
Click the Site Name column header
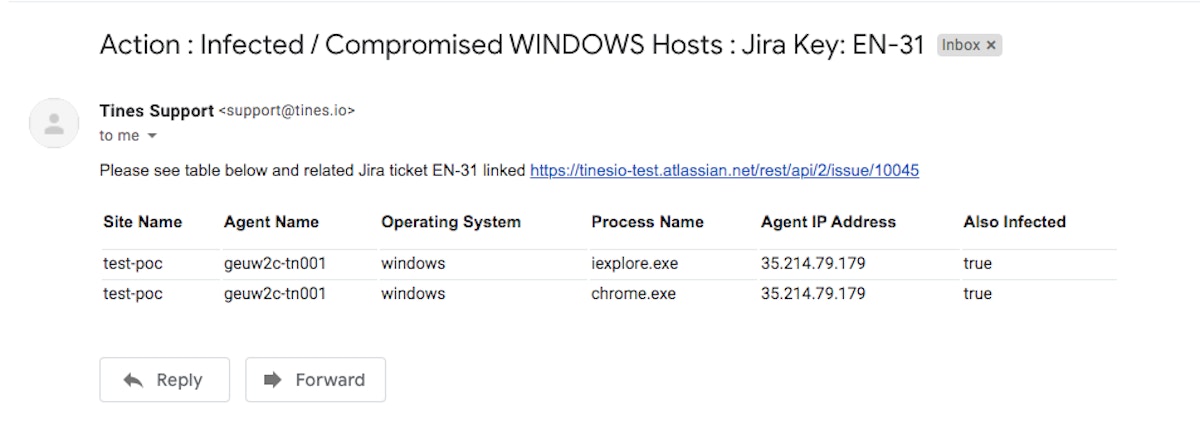(142, 222)
